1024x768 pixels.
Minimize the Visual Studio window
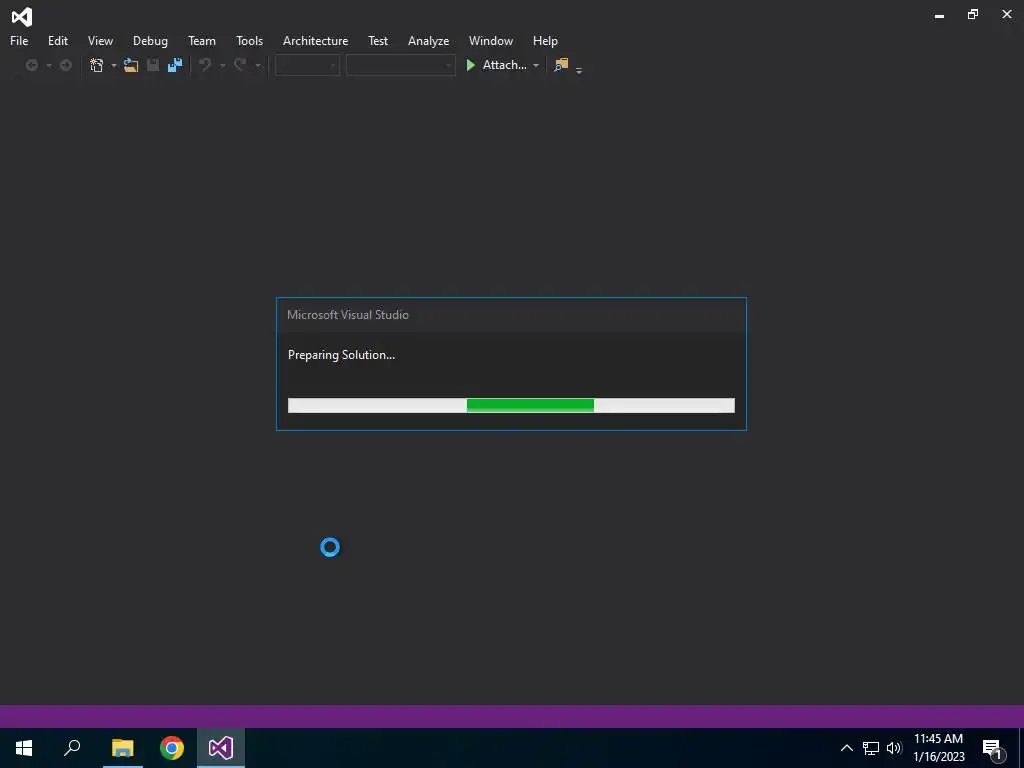(939, 14)
